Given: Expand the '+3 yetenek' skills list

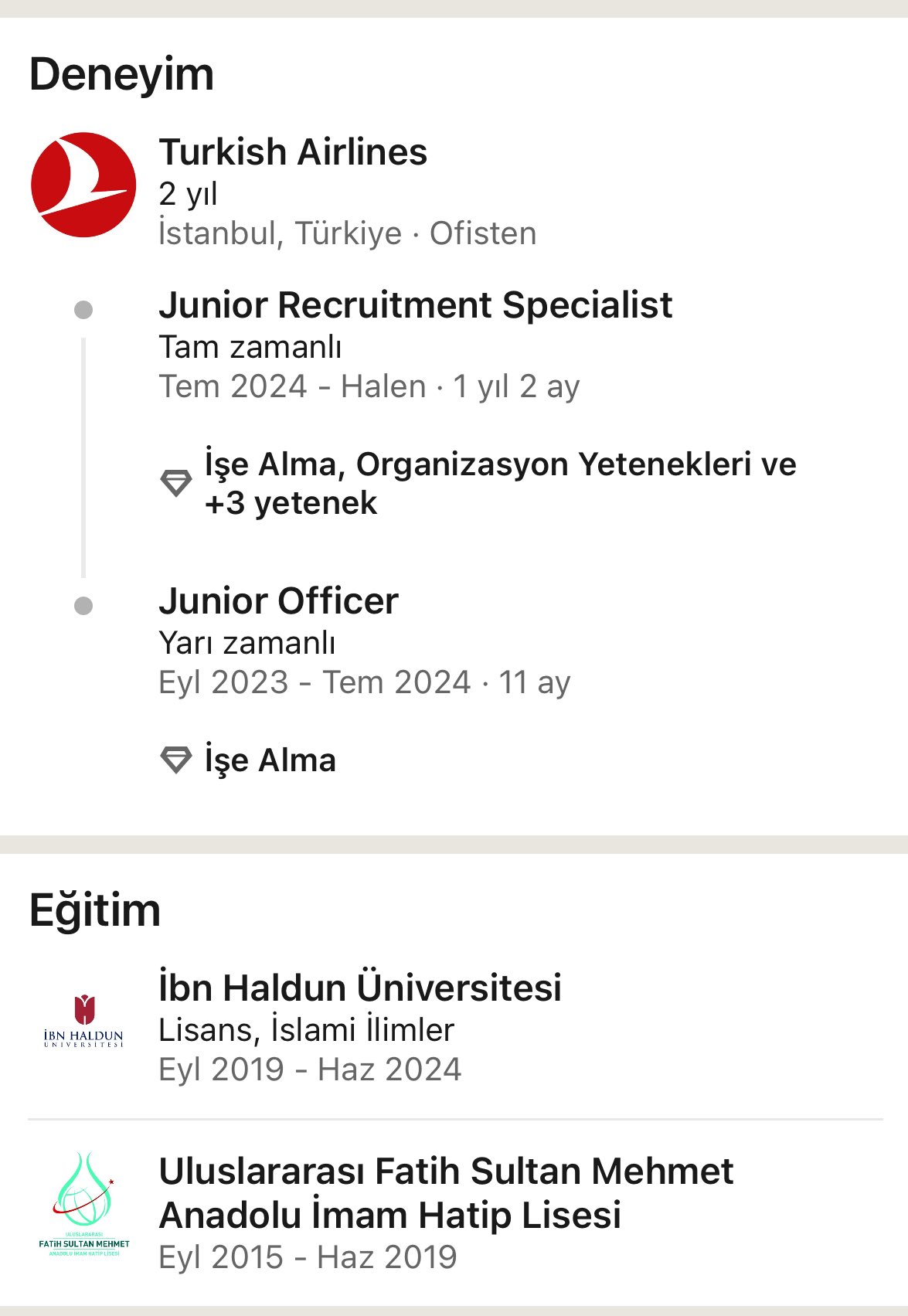Looking at the screenshot, I should point(291,503).
